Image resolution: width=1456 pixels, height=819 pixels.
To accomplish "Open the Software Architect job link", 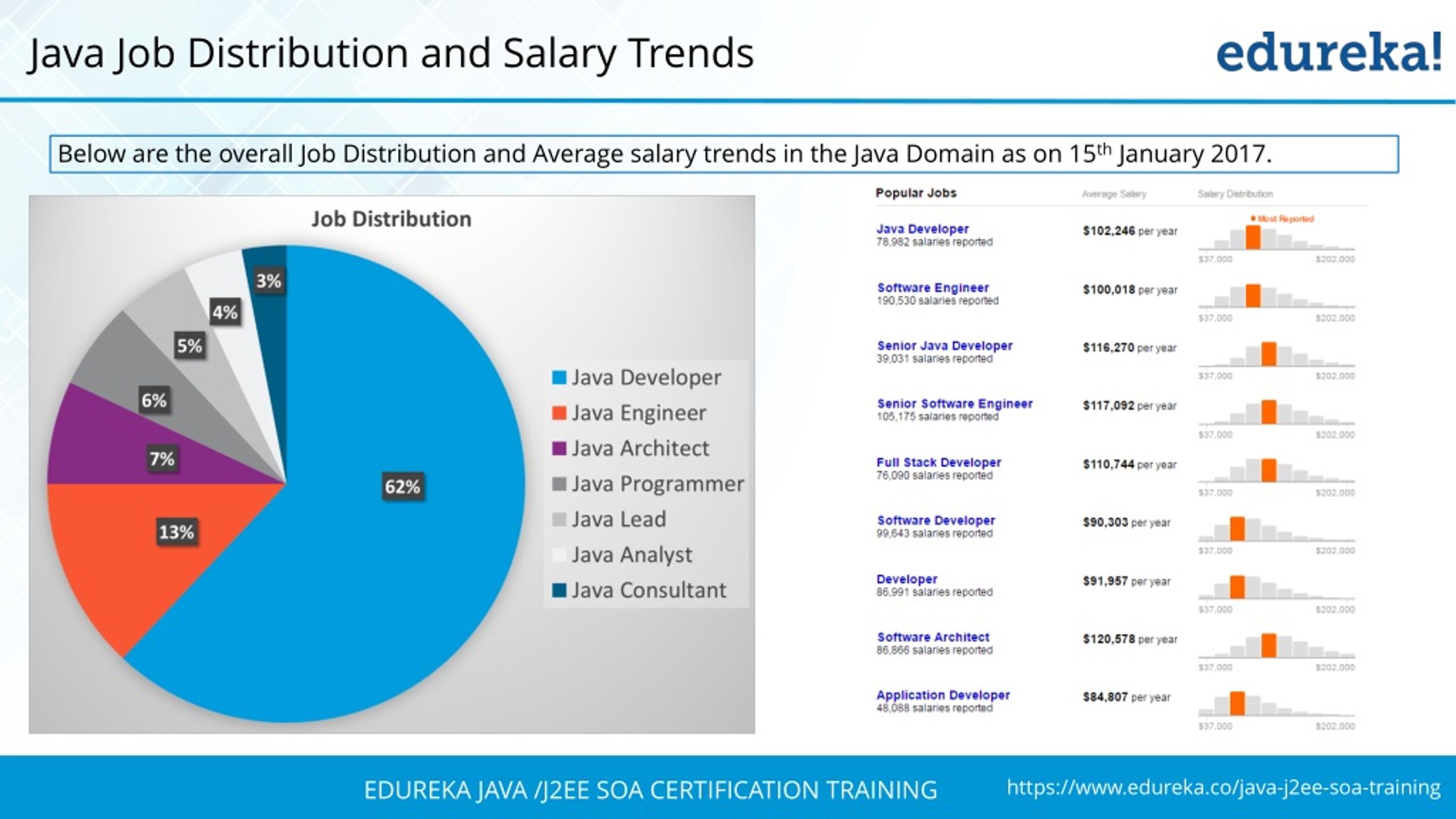I will [933, 637].
